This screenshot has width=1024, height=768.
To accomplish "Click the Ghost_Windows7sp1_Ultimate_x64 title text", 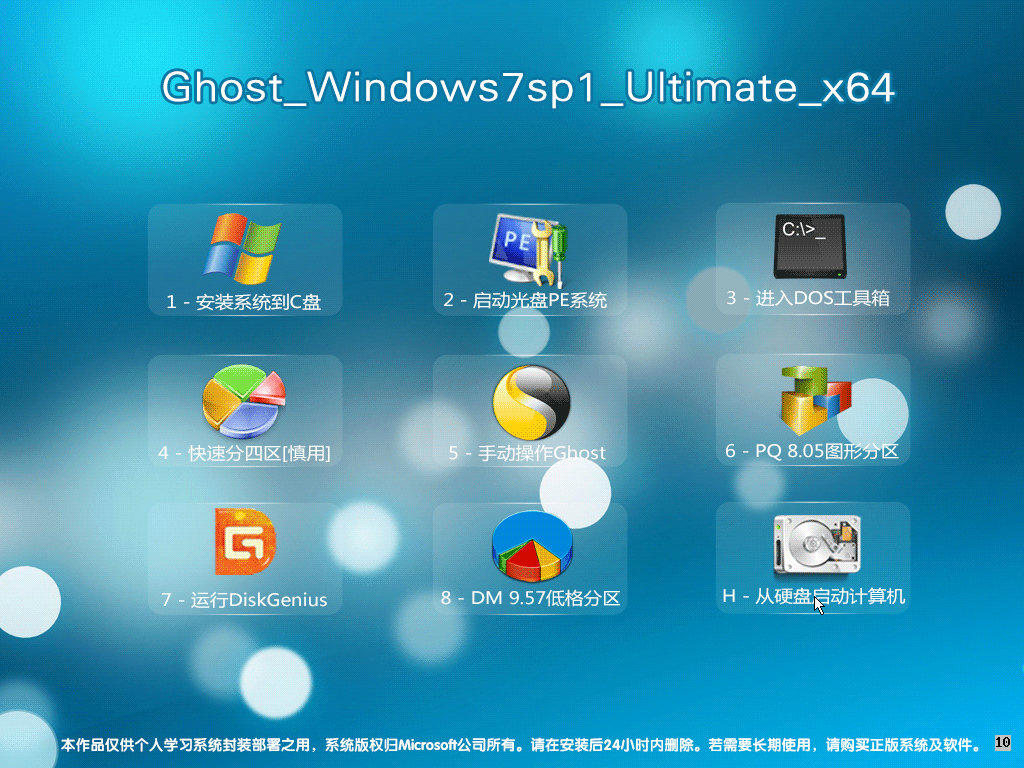I will point(528,87).
